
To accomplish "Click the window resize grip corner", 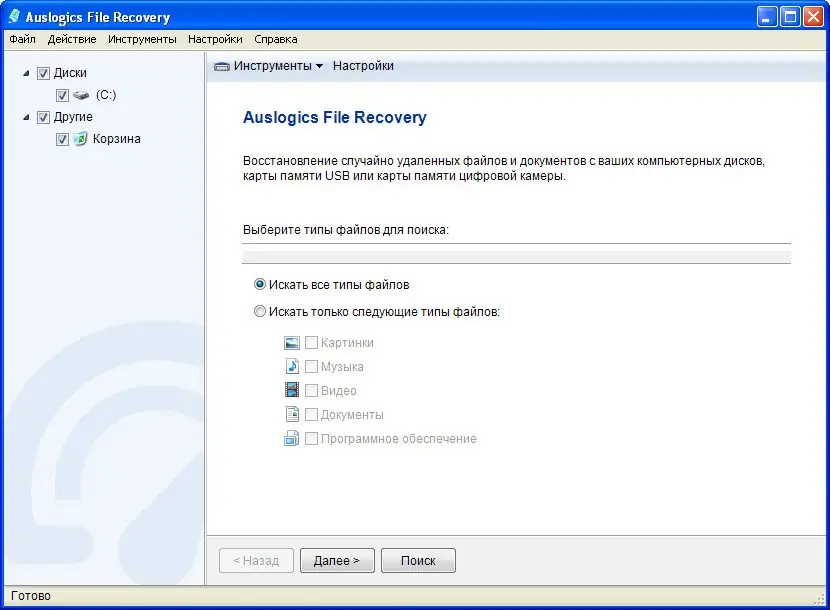I will coord(819,599).
